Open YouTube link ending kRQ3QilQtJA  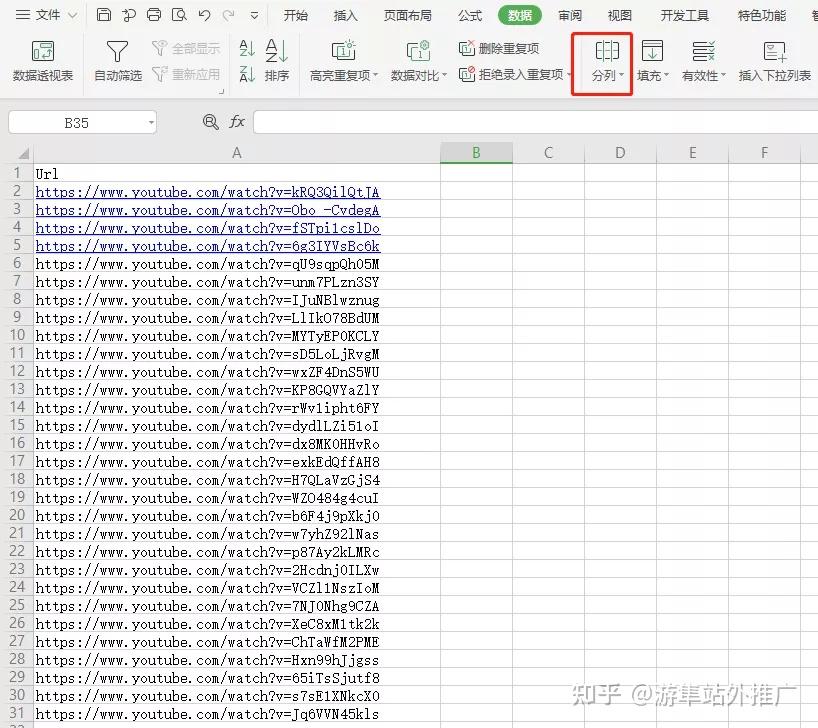(x=208, y=192)
